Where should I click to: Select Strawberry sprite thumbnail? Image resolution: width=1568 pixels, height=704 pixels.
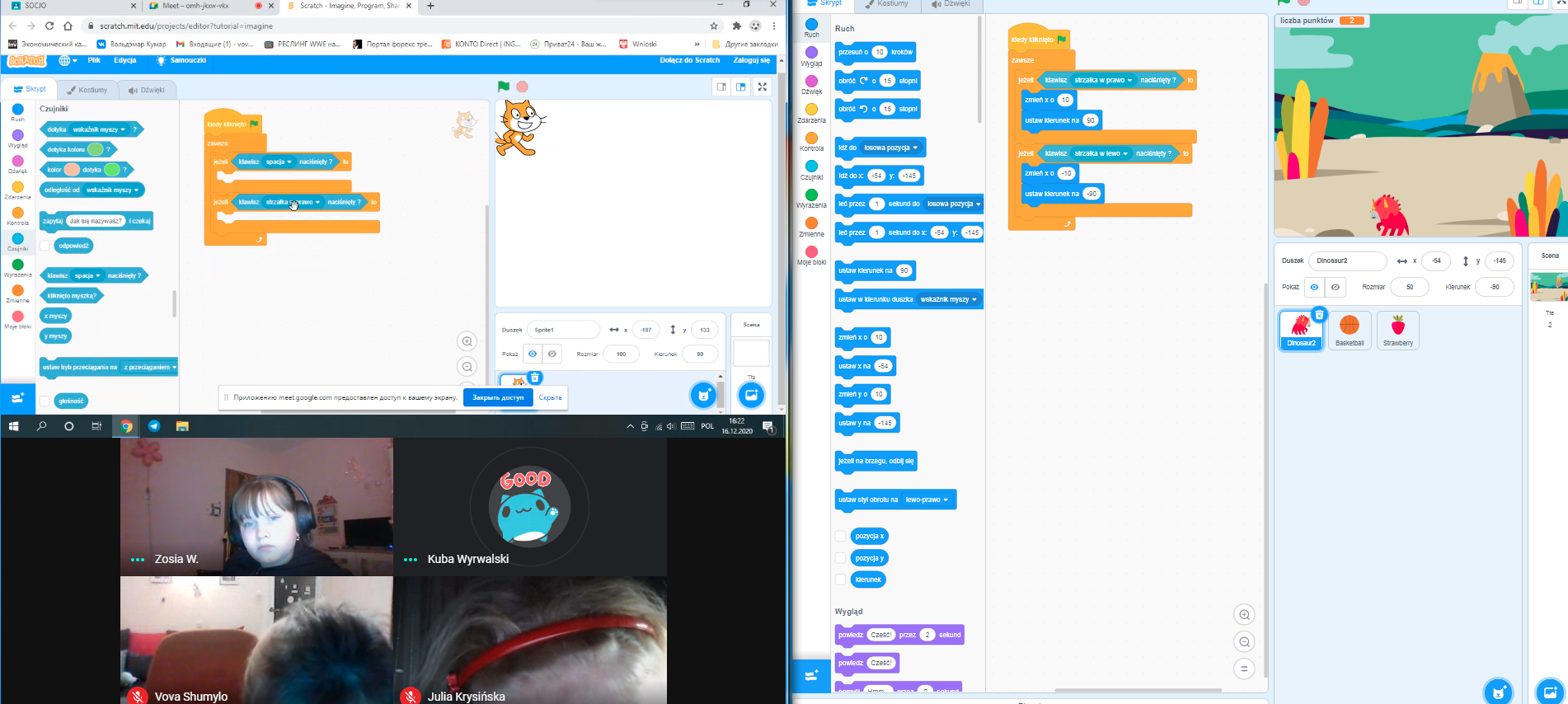click(1398, 331)
